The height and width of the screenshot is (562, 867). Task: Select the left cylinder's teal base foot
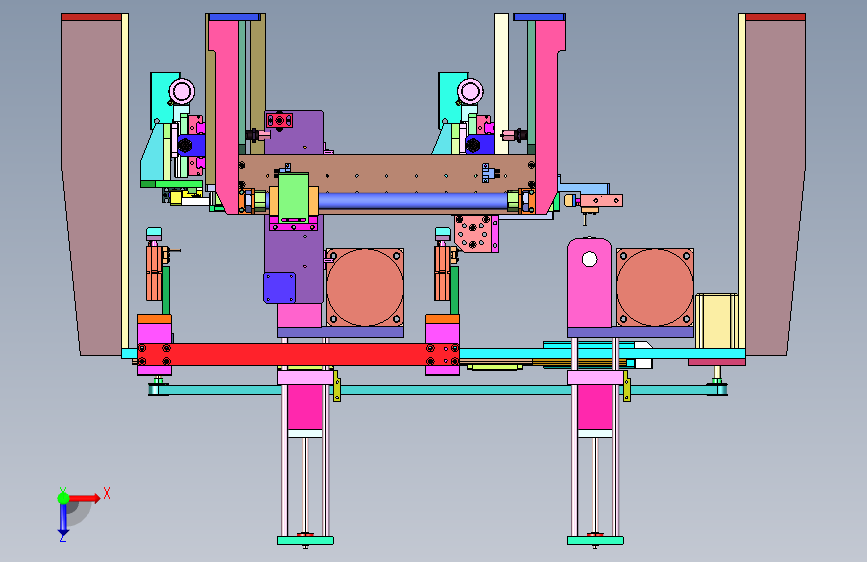coord(305,540)
